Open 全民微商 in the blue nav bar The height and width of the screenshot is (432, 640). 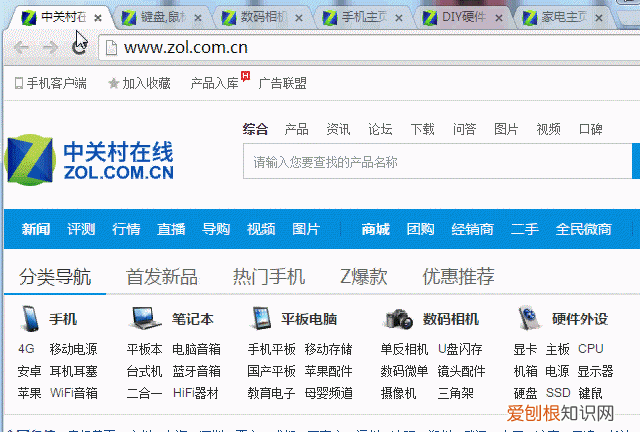pos(584,229)
